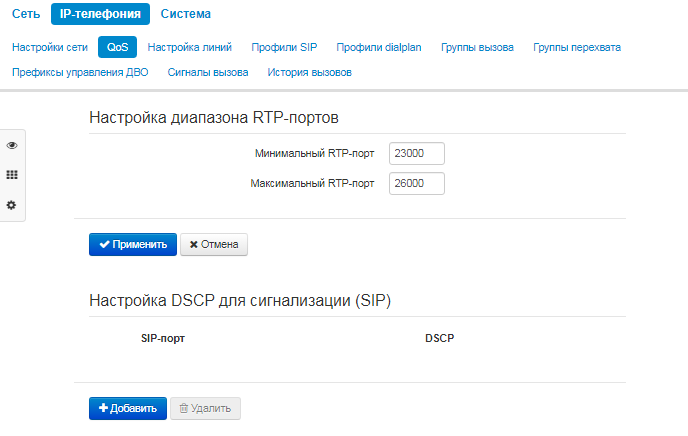View the История вызовов tab
Viewport: 688px width, 436px height.
309,73
